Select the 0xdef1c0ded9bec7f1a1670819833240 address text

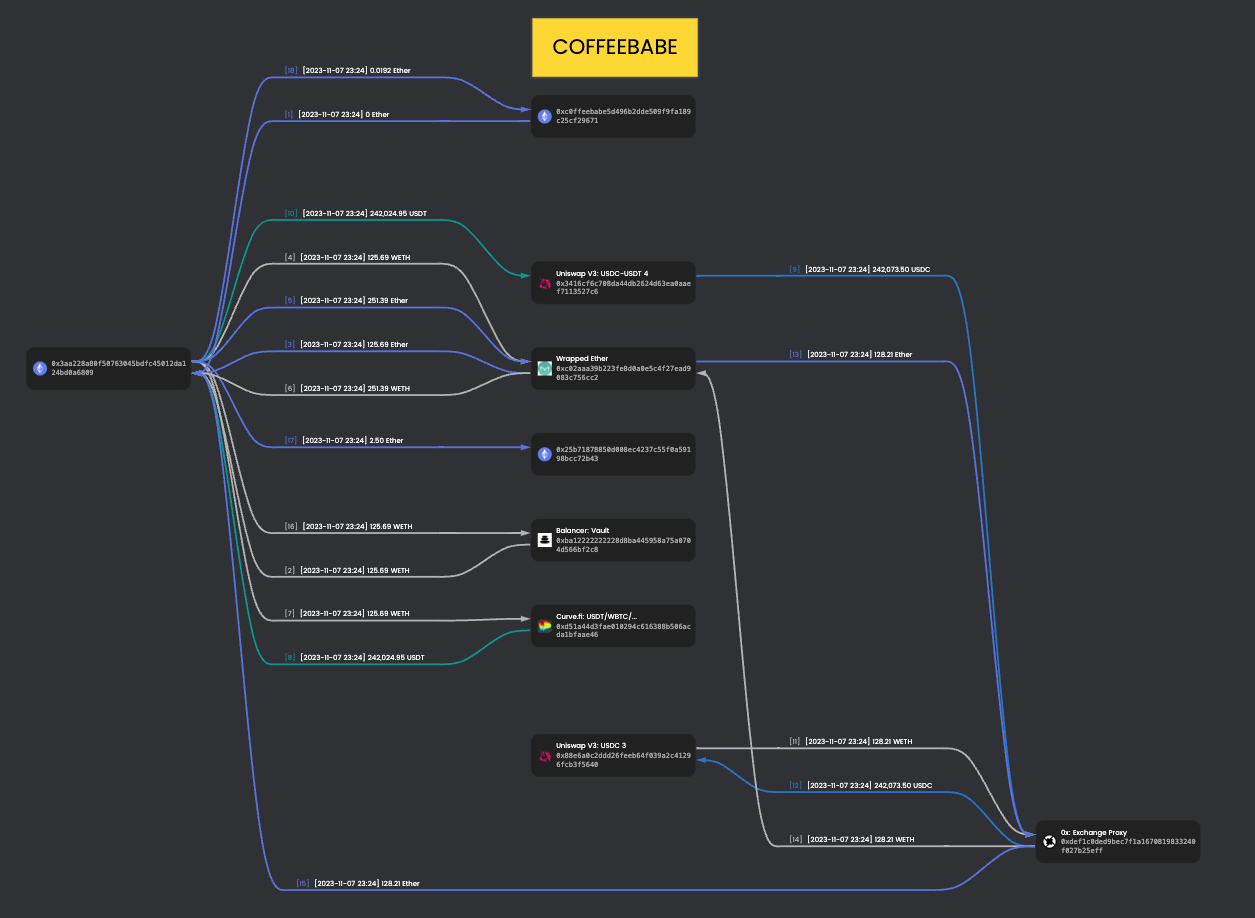1129,842
